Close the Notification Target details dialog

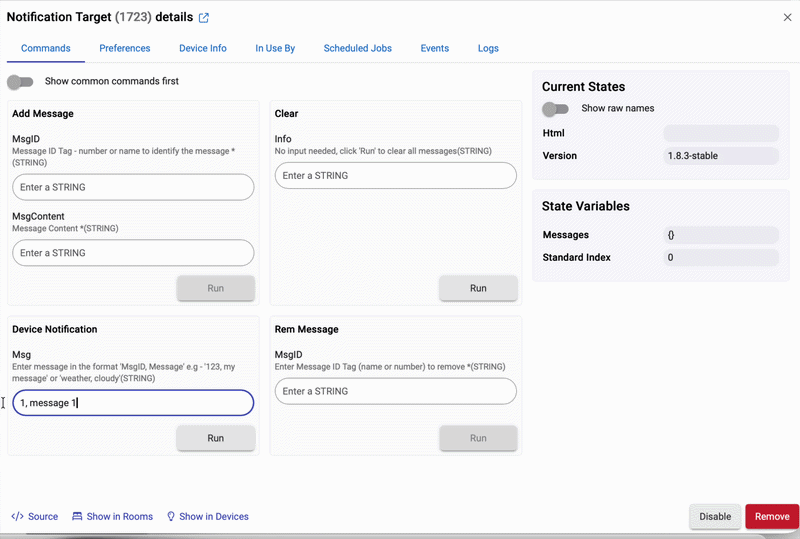pos(787,17)
